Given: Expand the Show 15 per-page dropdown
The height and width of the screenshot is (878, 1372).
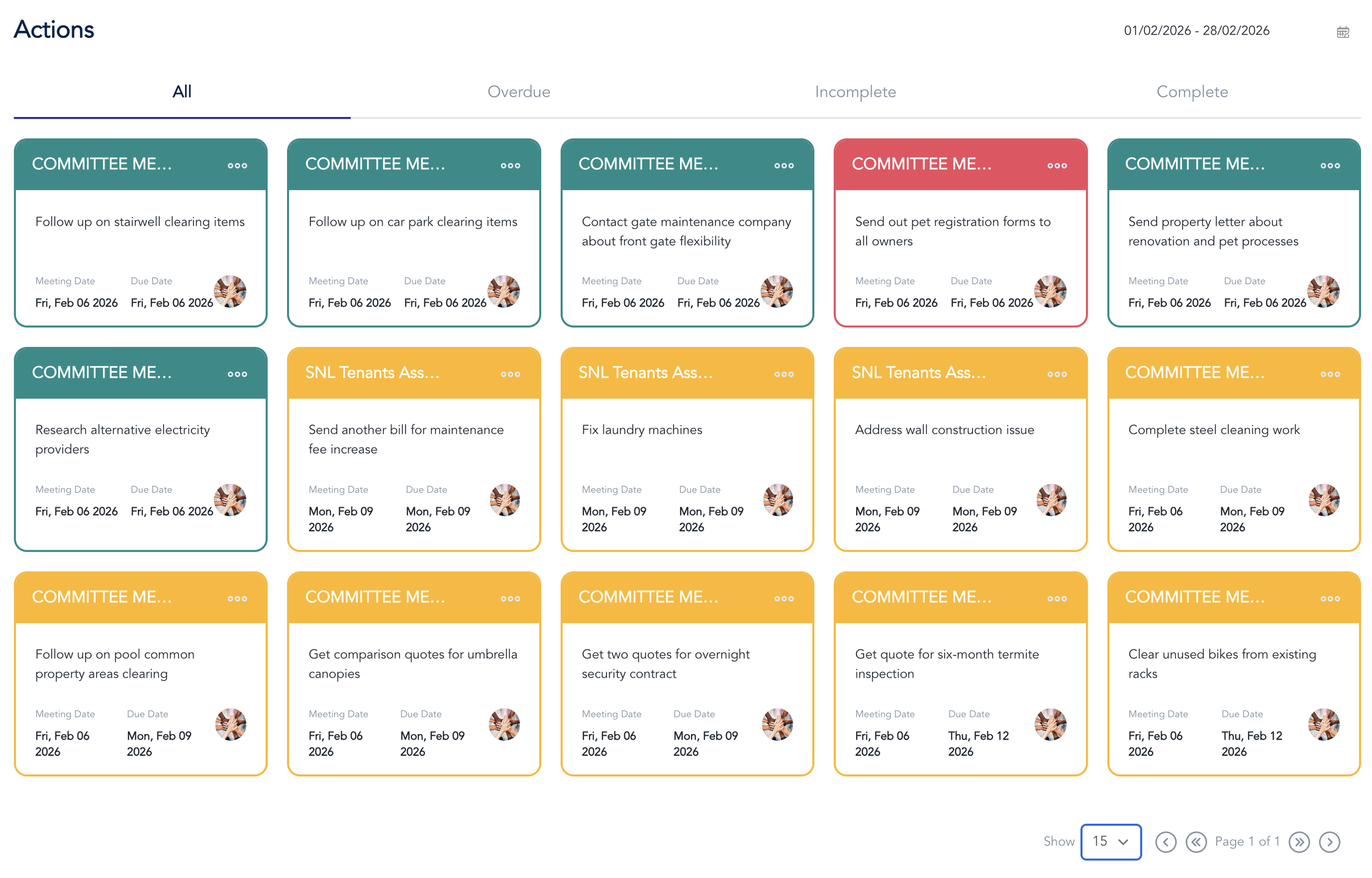Looking at the screenshot, I should 1110,842.
